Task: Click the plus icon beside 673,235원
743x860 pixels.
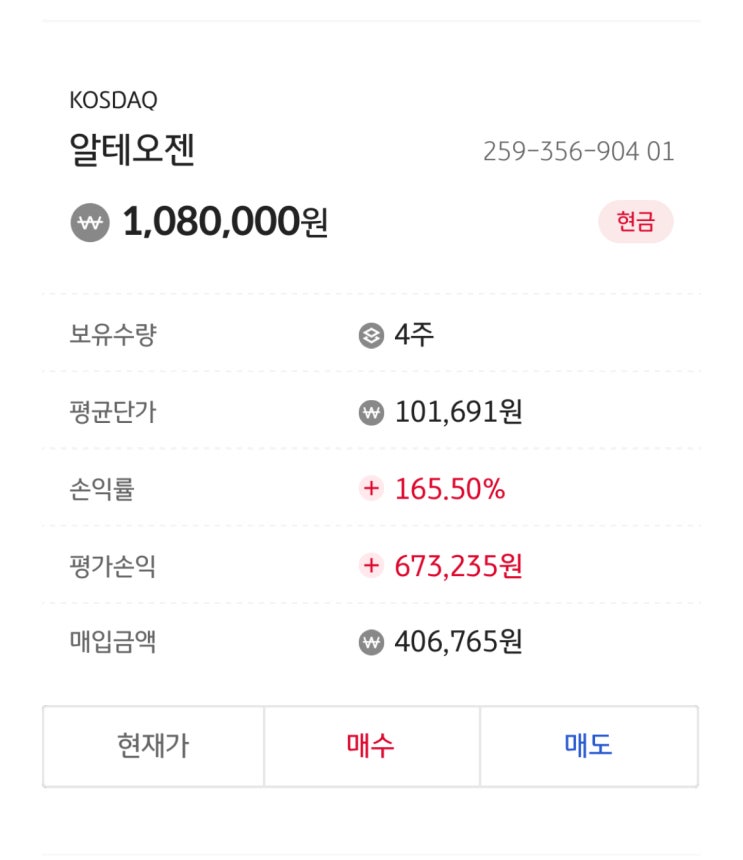Action: 371,566
